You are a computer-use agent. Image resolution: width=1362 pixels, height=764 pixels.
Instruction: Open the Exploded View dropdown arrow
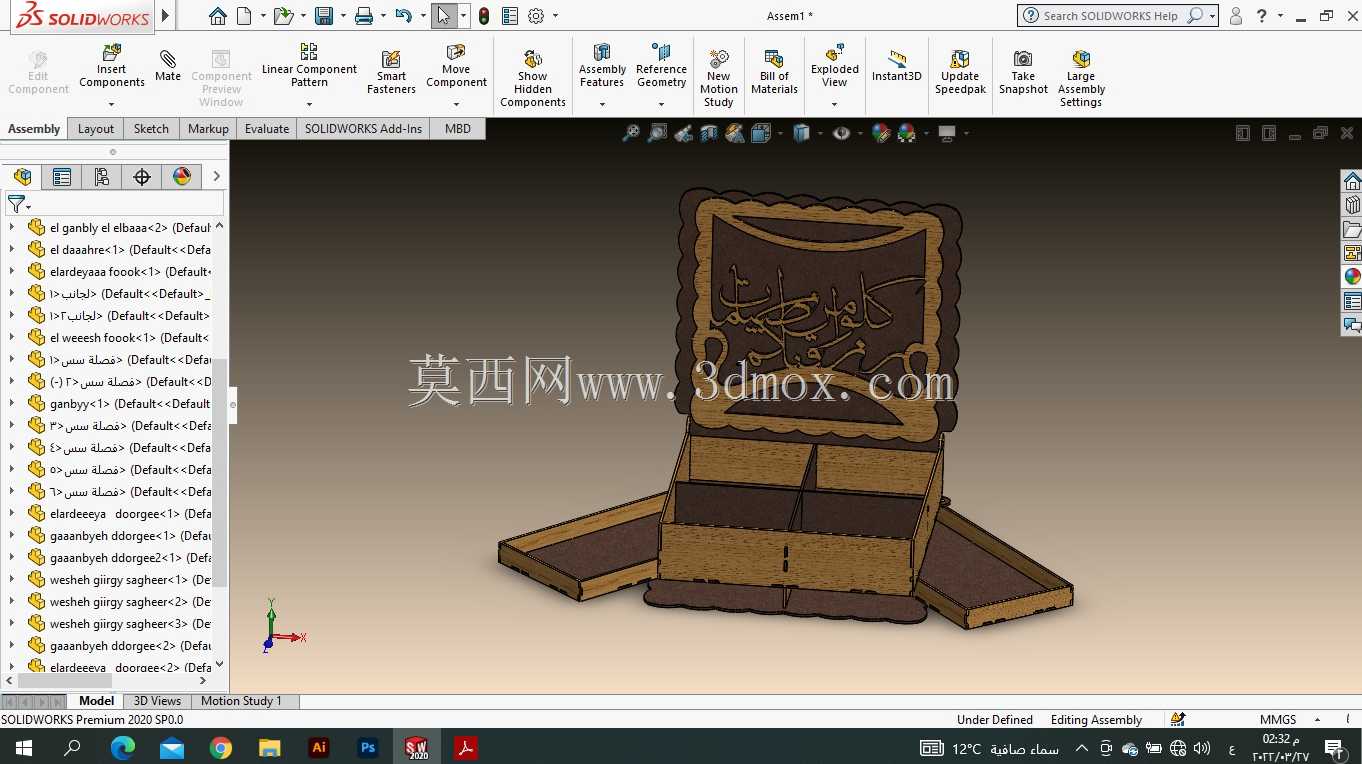[x=835, y=104]
